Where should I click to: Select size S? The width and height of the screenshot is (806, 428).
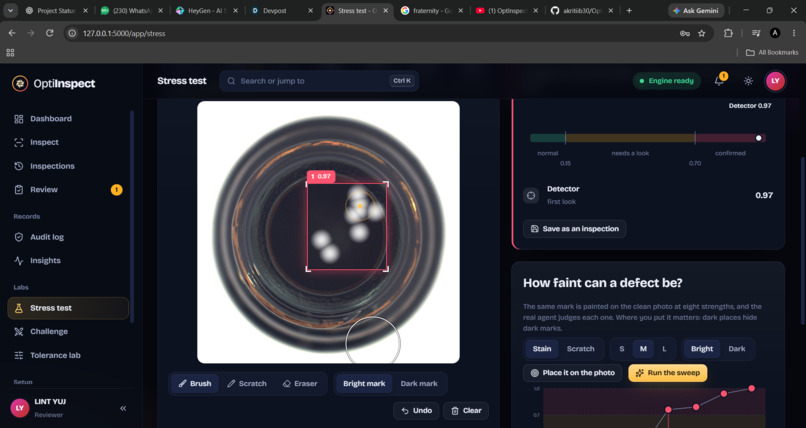point(621,348)
